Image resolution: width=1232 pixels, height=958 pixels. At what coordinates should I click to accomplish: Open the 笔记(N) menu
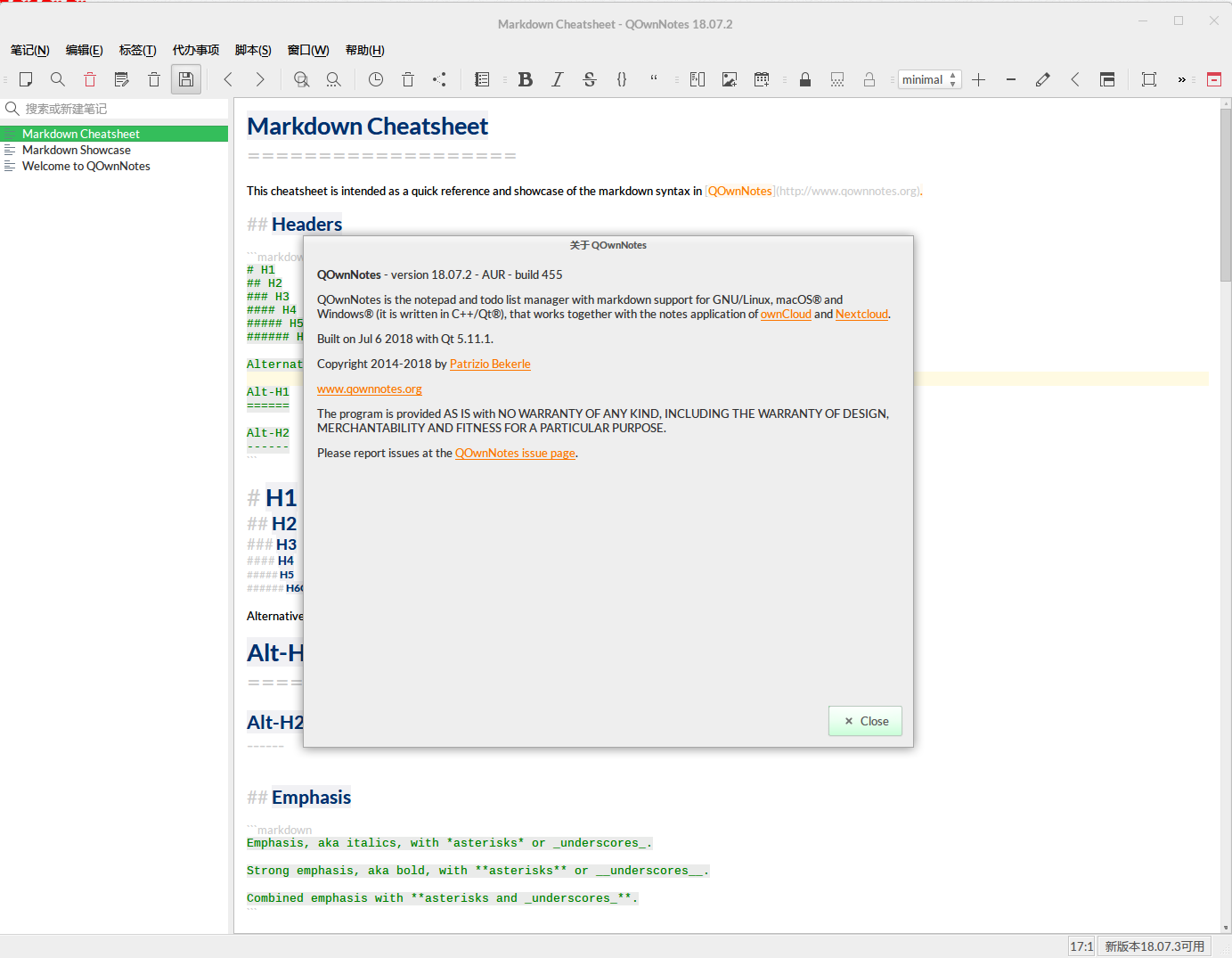point(30,50)
